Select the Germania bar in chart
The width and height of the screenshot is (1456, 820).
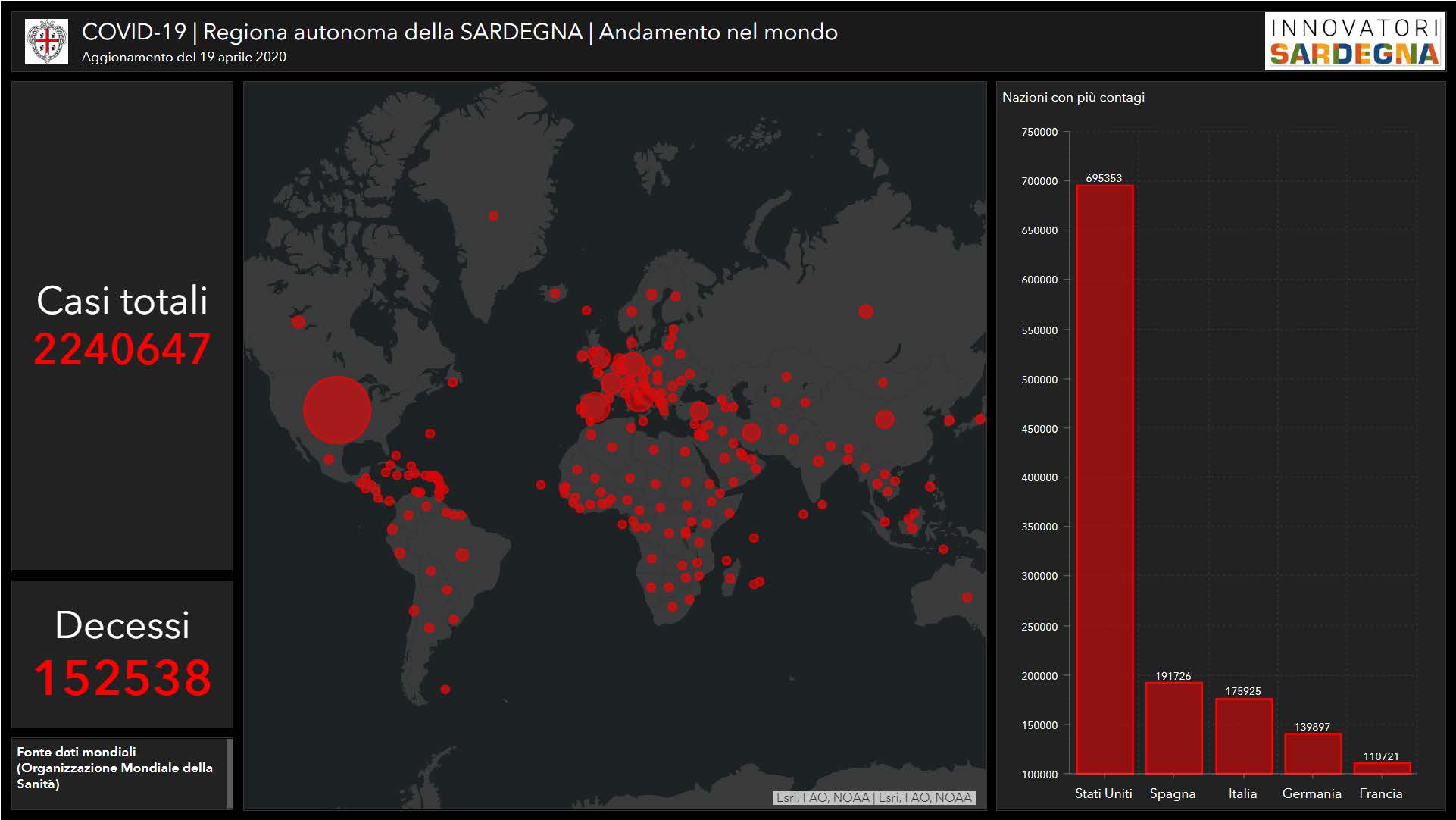click(x=1312, y=753)
